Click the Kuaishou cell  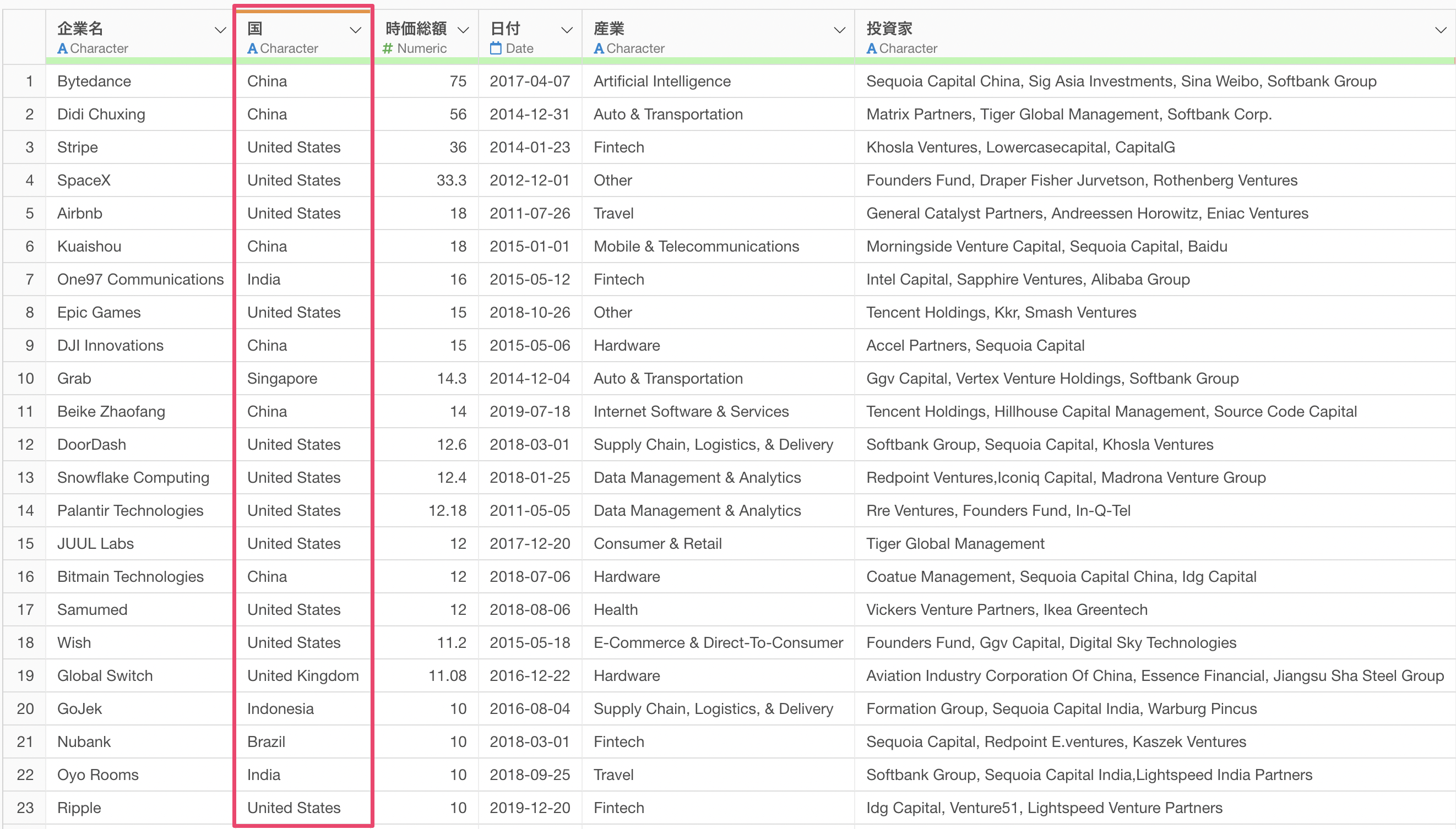click(x=139, y=247)
